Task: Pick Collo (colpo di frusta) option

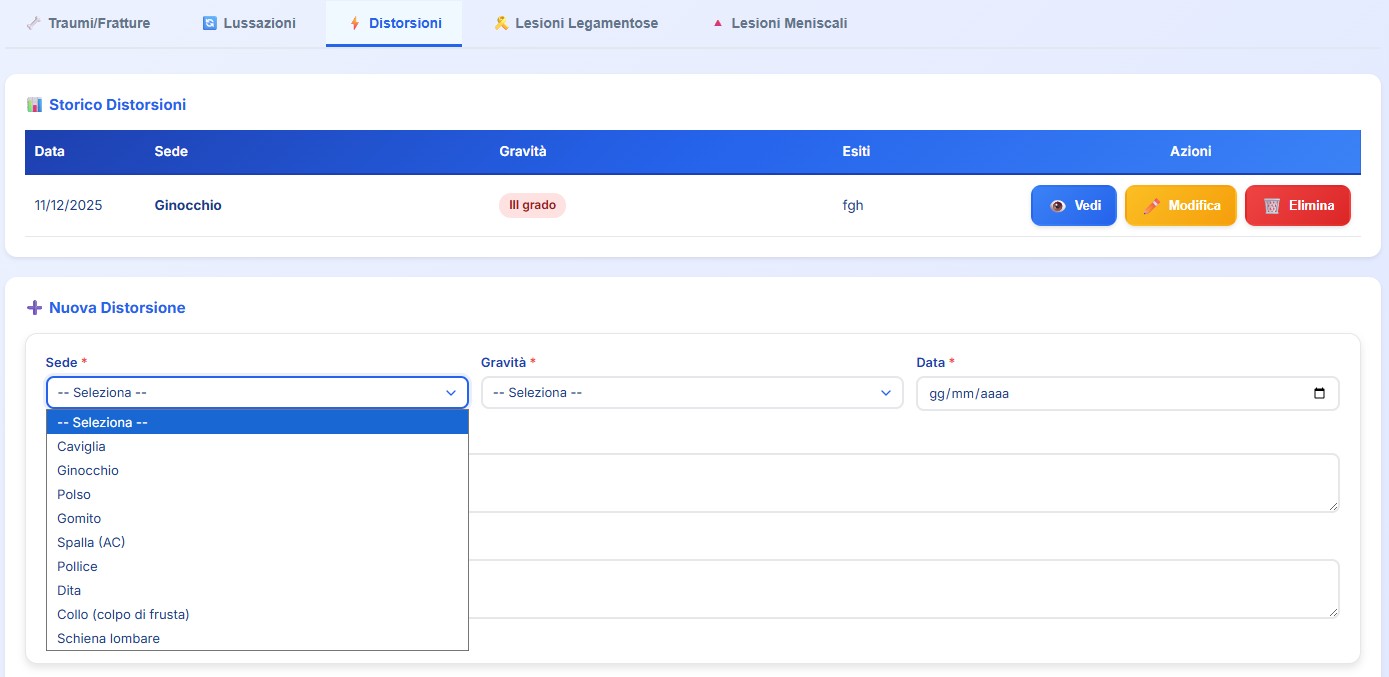Action: click(x=123, y=614)
